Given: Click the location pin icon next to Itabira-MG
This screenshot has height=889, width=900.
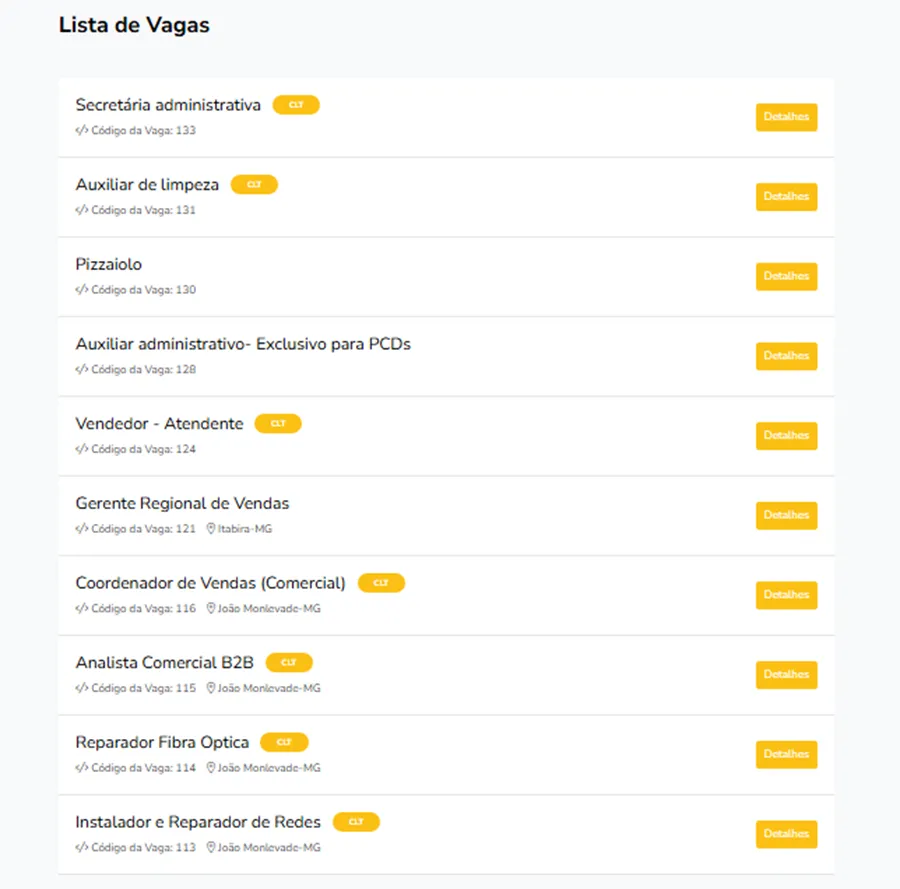Looking at the screenshot, I should (x=211, y=529).
